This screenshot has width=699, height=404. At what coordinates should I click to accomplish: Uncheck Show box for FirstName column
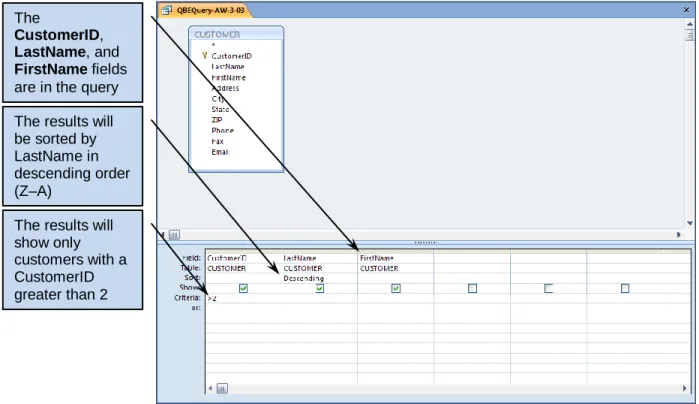pos(396,289)
